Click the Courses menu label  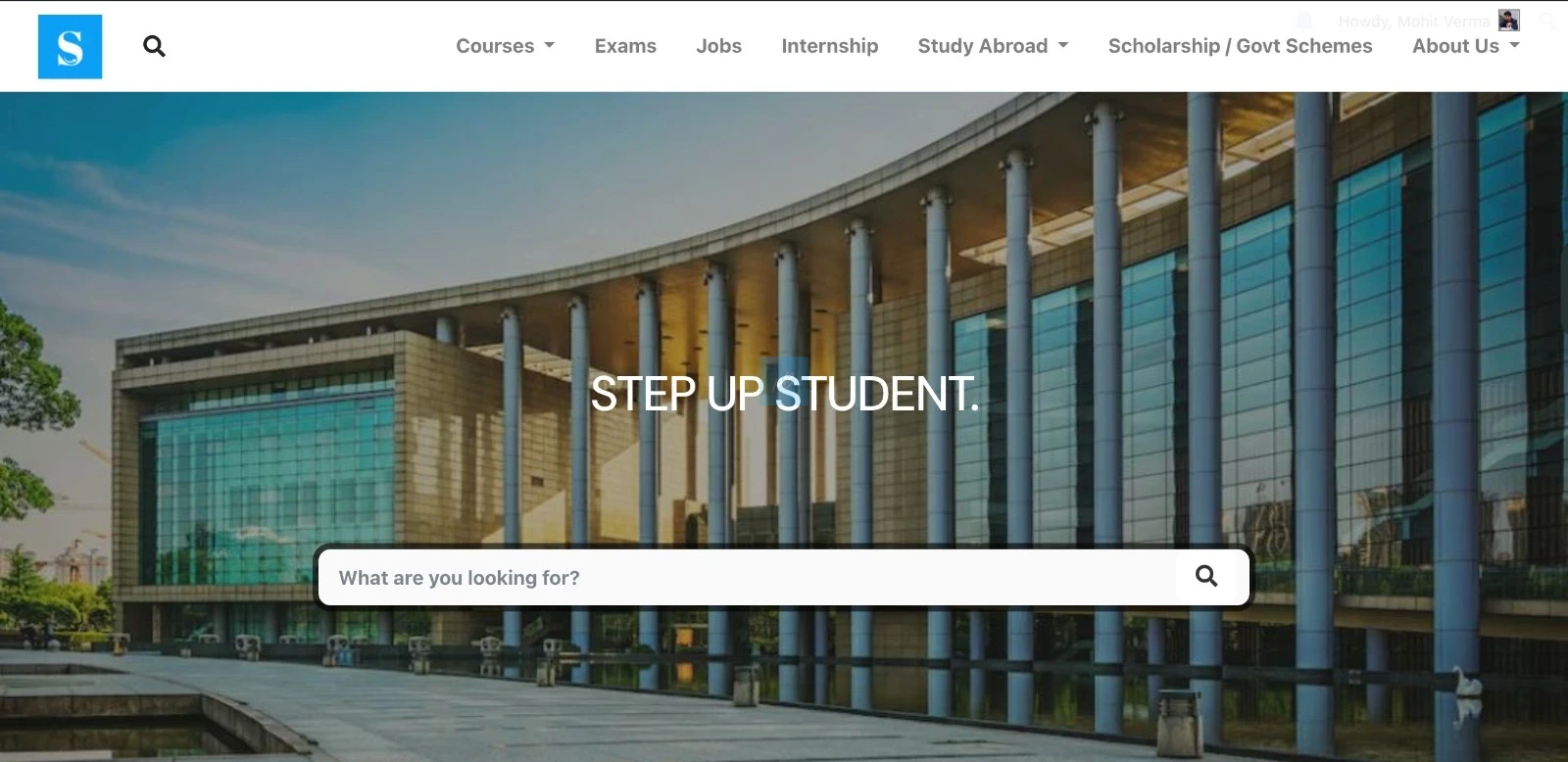(x=495, y=46)
